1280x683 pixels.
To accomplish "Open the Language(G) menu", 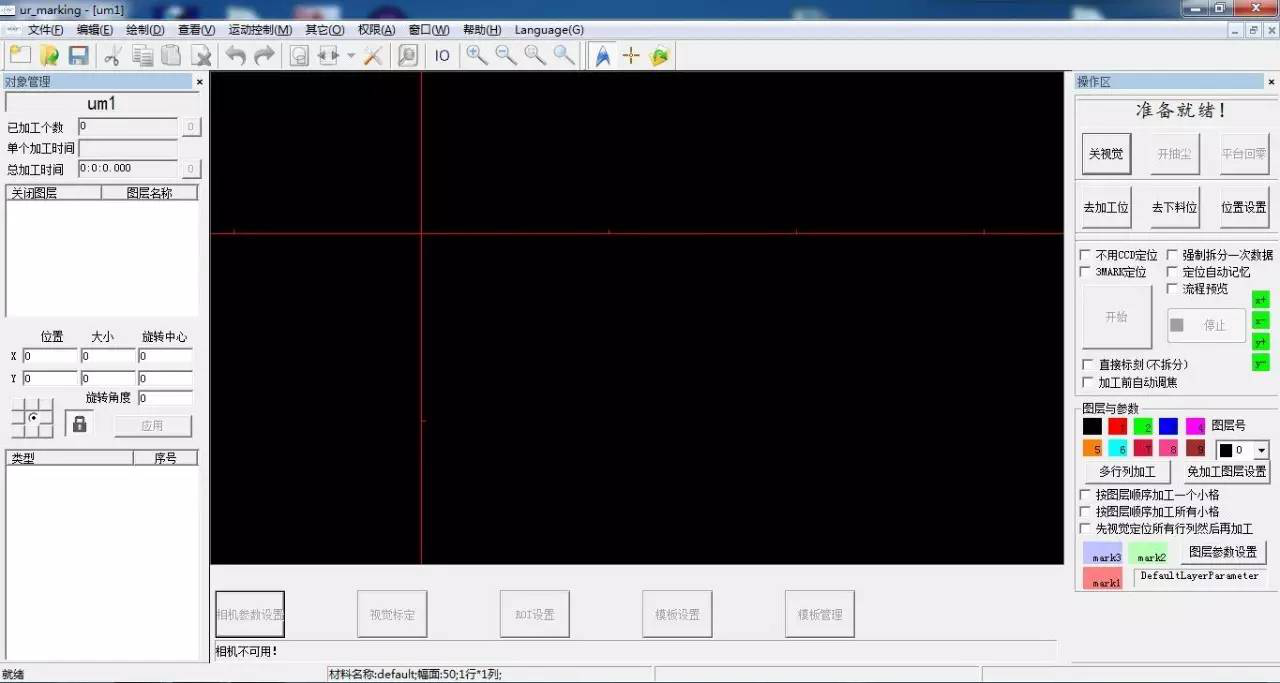I will click(549, 30).
